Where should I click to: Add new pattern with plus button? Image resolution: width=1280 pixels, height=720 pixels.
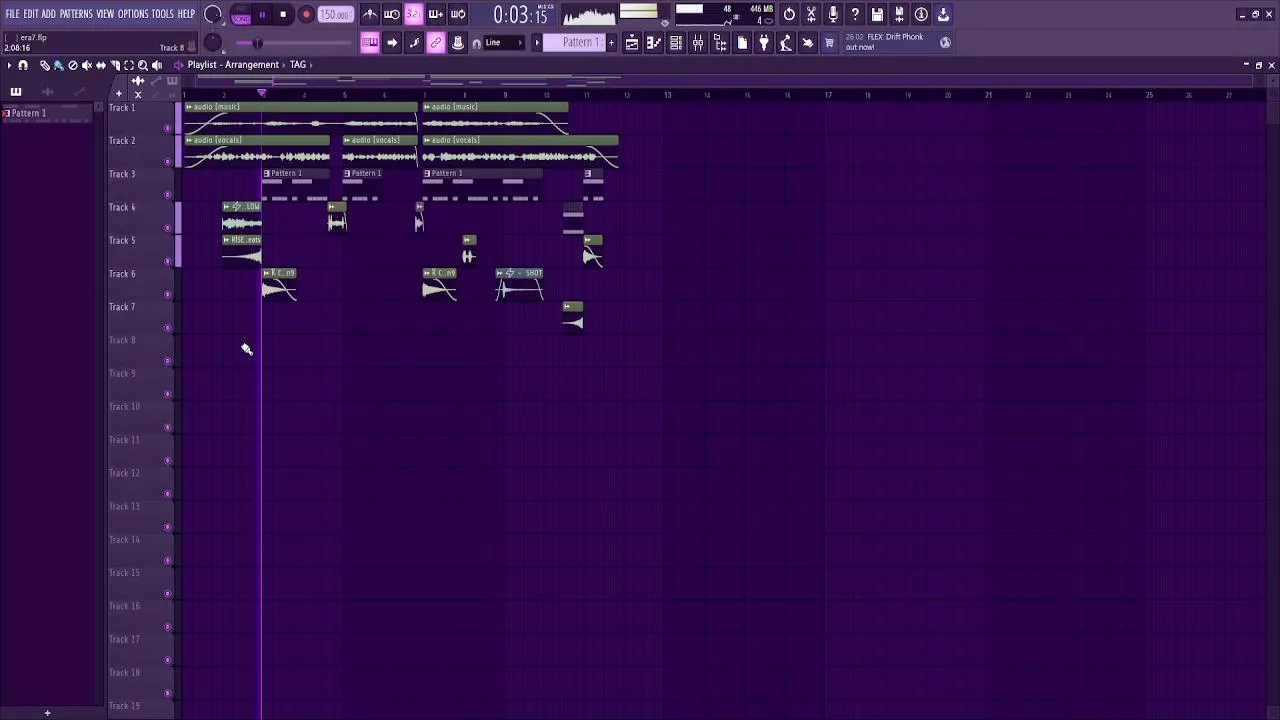611,42
